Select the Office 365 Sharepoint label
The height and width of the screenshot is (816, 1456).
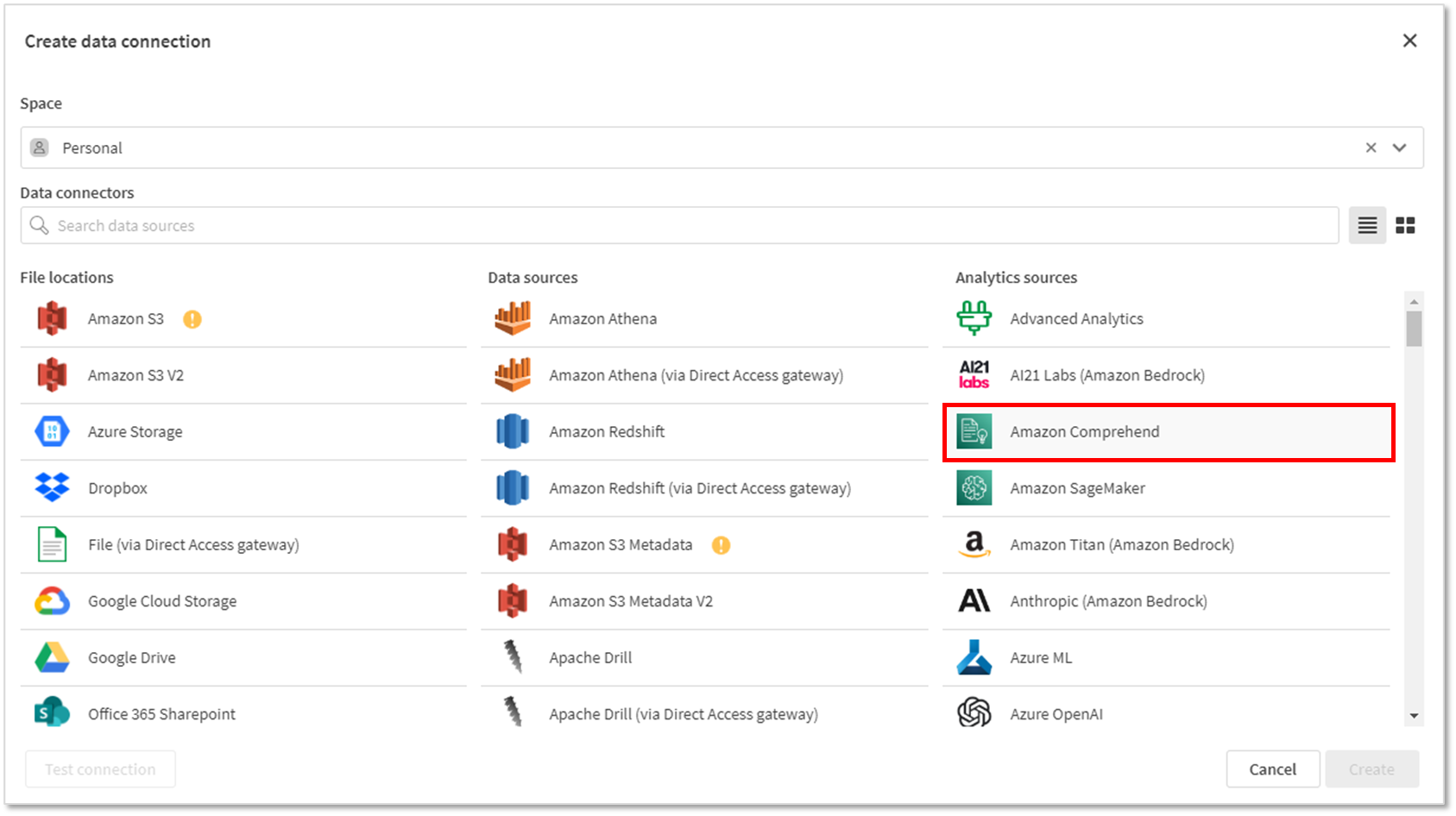point(161,714)
